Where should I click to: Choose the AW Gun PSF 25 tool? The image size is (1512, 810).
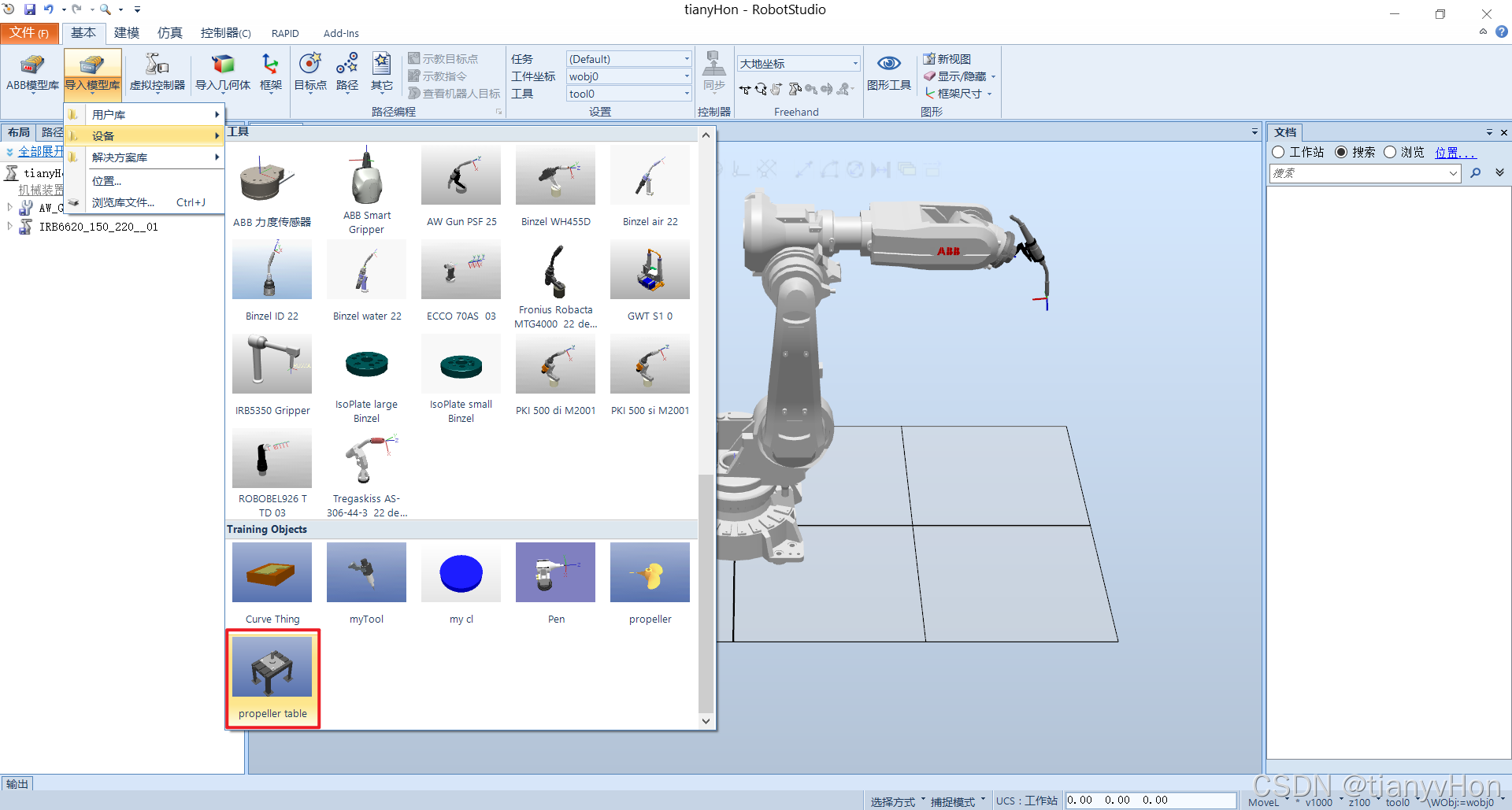[x=461, y=187]
